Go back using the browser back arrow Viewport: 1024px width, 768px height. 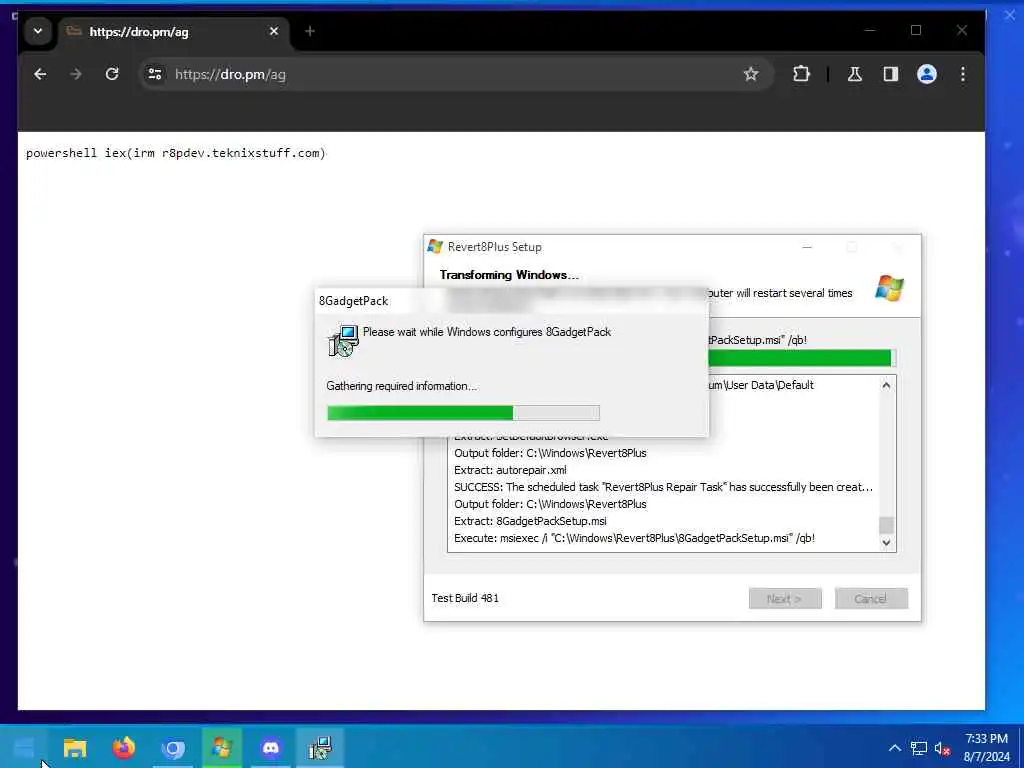[x=40, y=74]
